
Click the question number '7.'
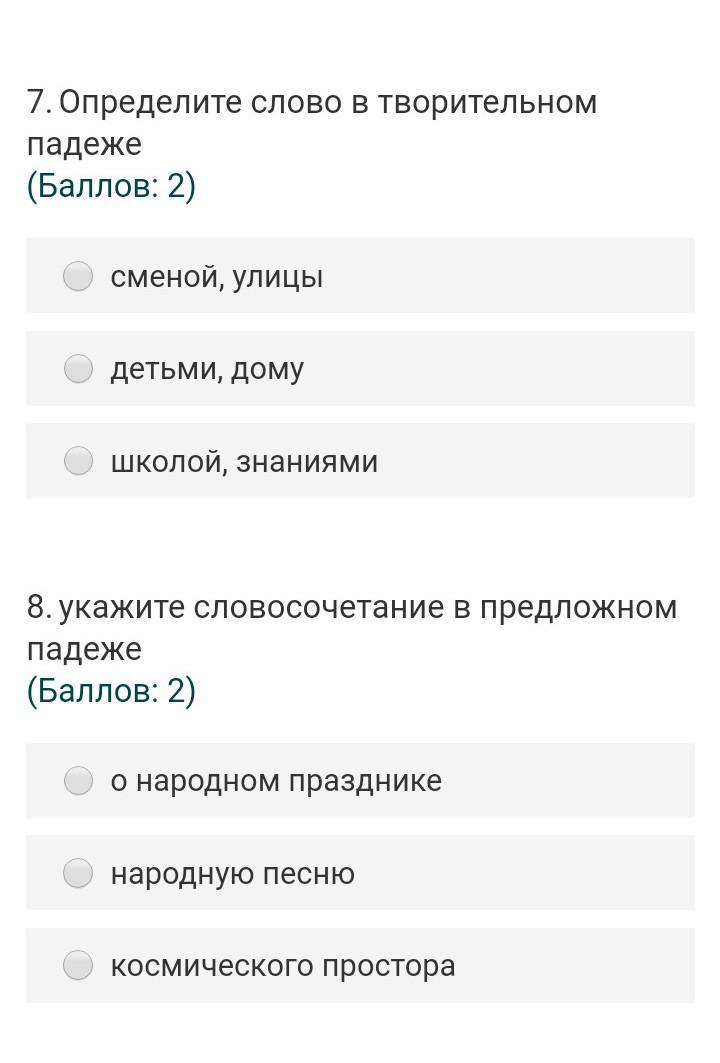[x=39, y=103]
